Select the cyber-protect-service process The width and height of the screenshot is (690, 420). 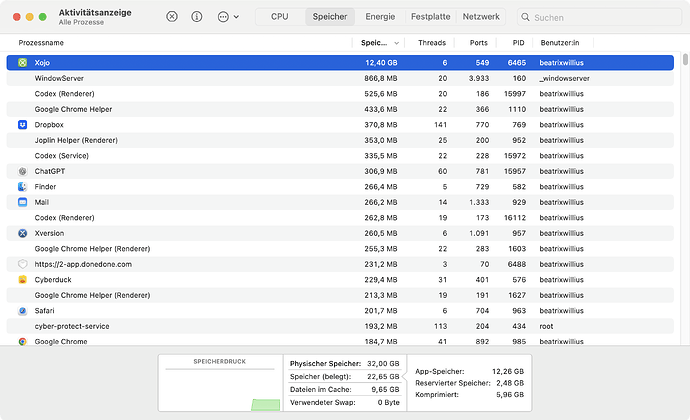pos(340,326)
